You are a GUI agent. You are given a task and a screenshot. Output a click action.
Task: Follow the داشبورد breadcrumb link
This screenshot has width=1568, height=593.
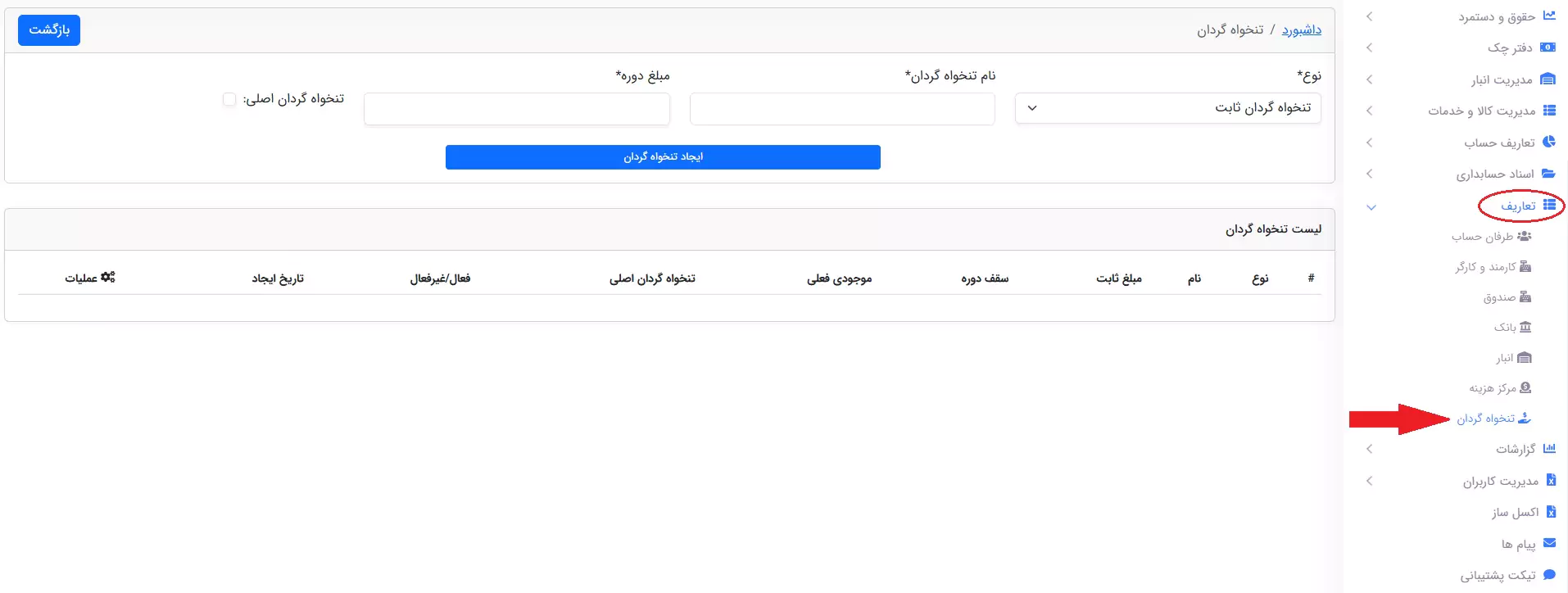tap(1301, 30)
